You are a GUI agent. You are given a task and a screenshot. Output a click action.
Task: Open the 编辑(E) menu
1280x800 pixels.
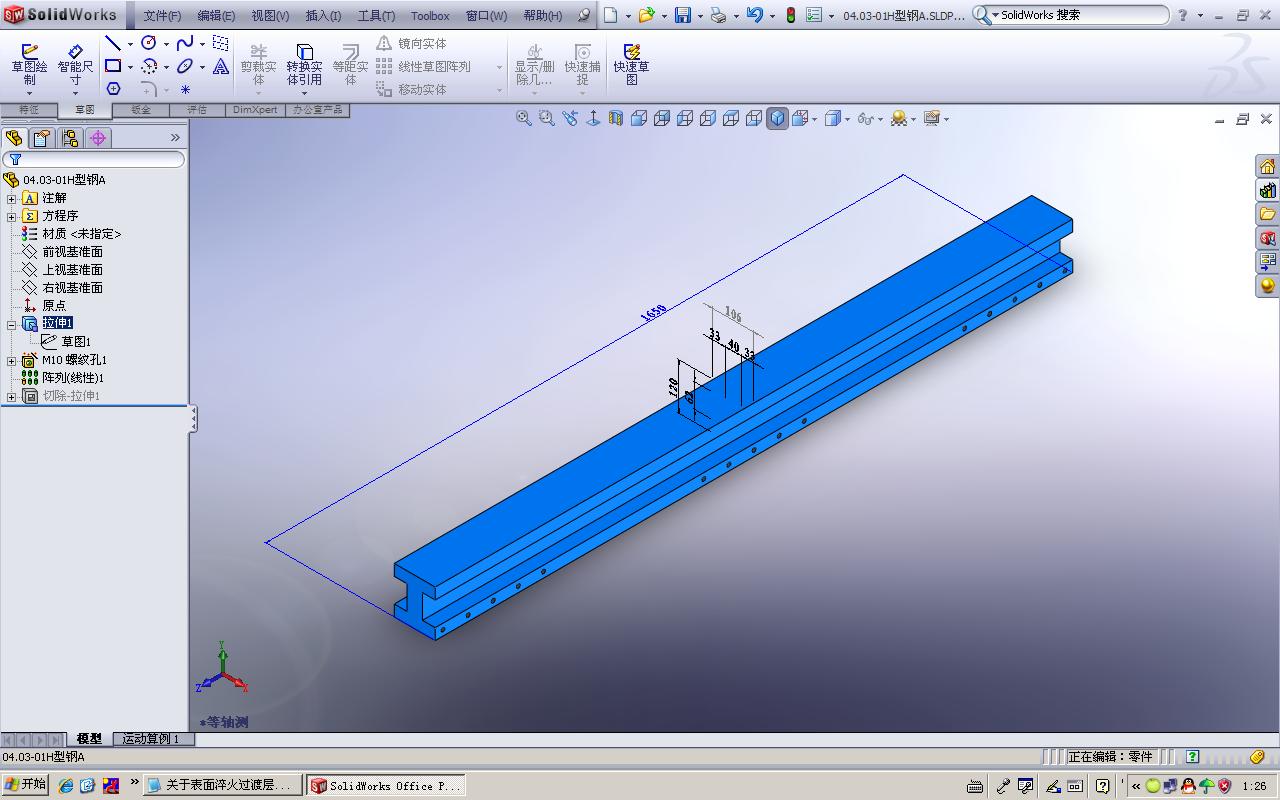(x=216, y=16)
